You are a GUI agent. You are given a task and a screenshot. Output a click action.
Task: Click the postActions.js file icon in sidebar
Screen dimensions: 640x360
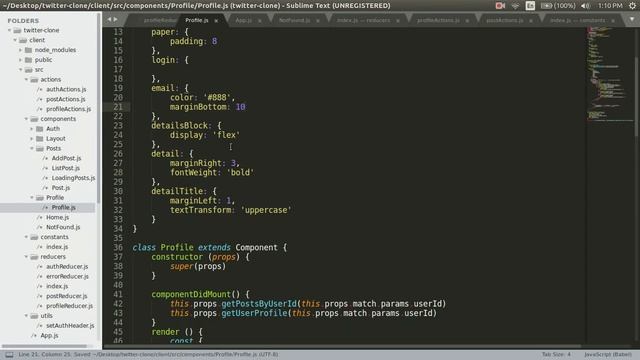(x=40, y=99)
